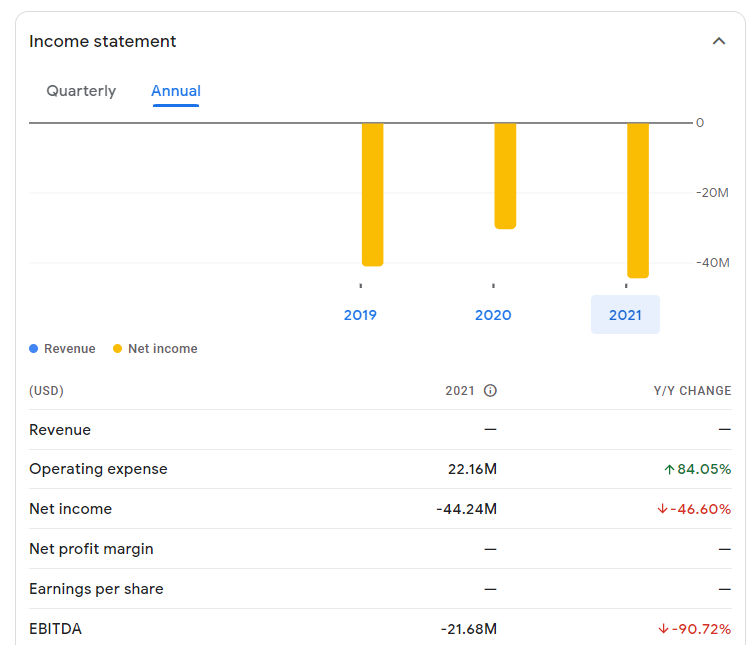Collapse the Income statement section chevron
Screen dimensions: 755x645
coord(718,42)
